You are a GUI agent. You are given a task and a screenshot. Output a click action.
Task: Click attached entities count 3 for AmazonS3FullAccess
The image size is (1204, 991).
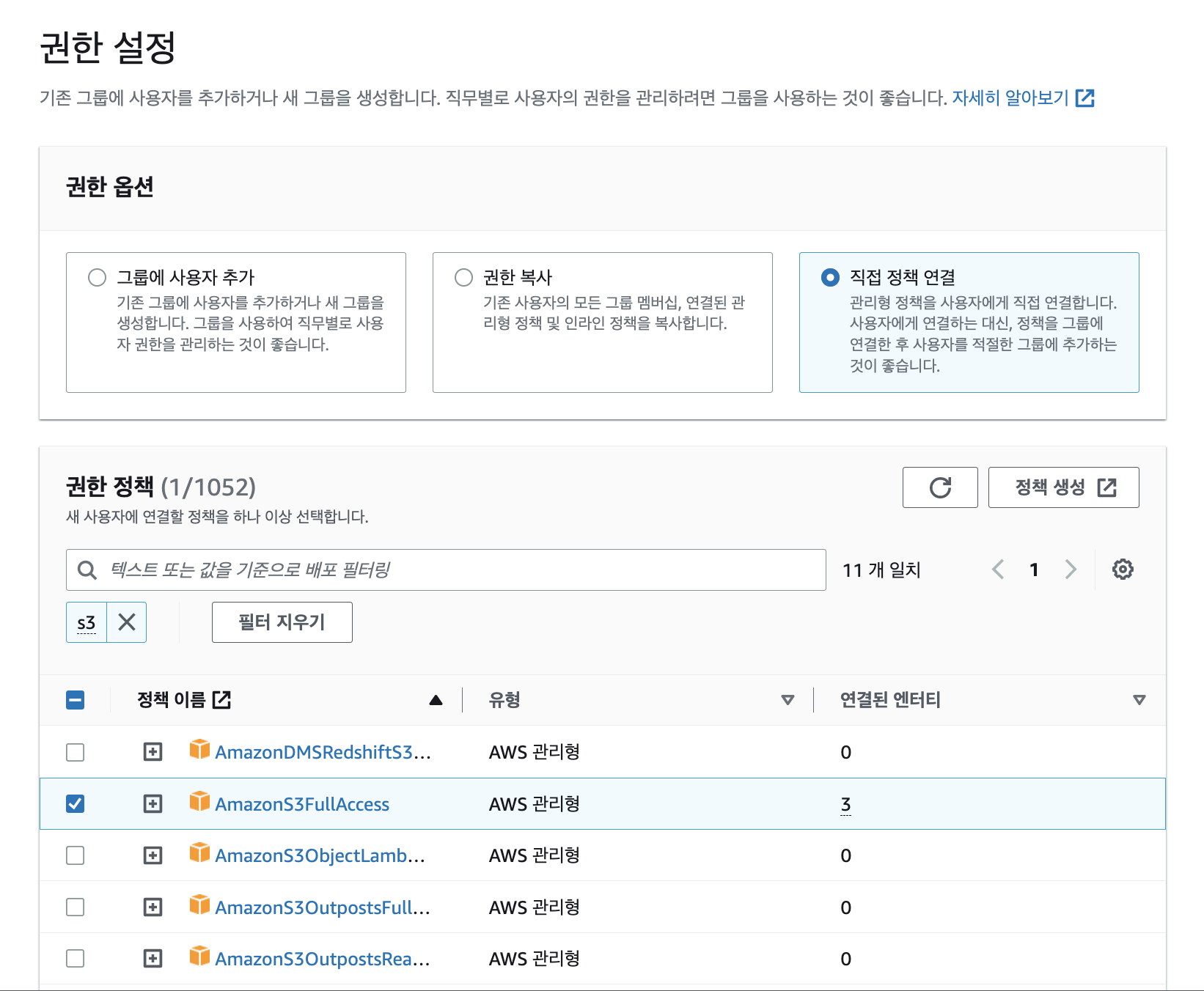pos(845,804)
